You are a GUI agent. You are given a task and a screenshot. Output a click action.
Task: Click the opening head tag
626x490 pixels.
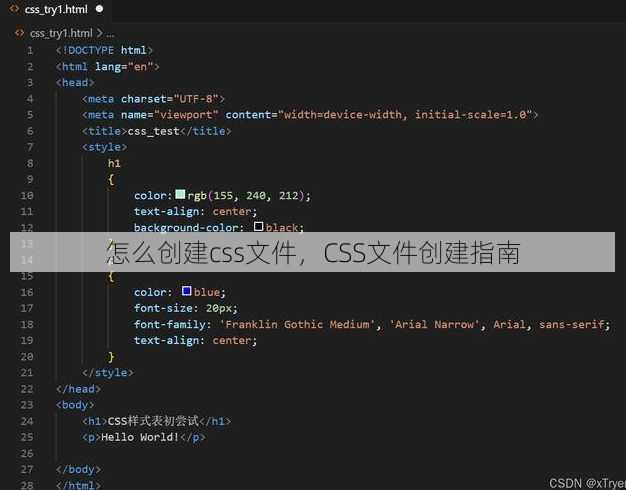75,83
